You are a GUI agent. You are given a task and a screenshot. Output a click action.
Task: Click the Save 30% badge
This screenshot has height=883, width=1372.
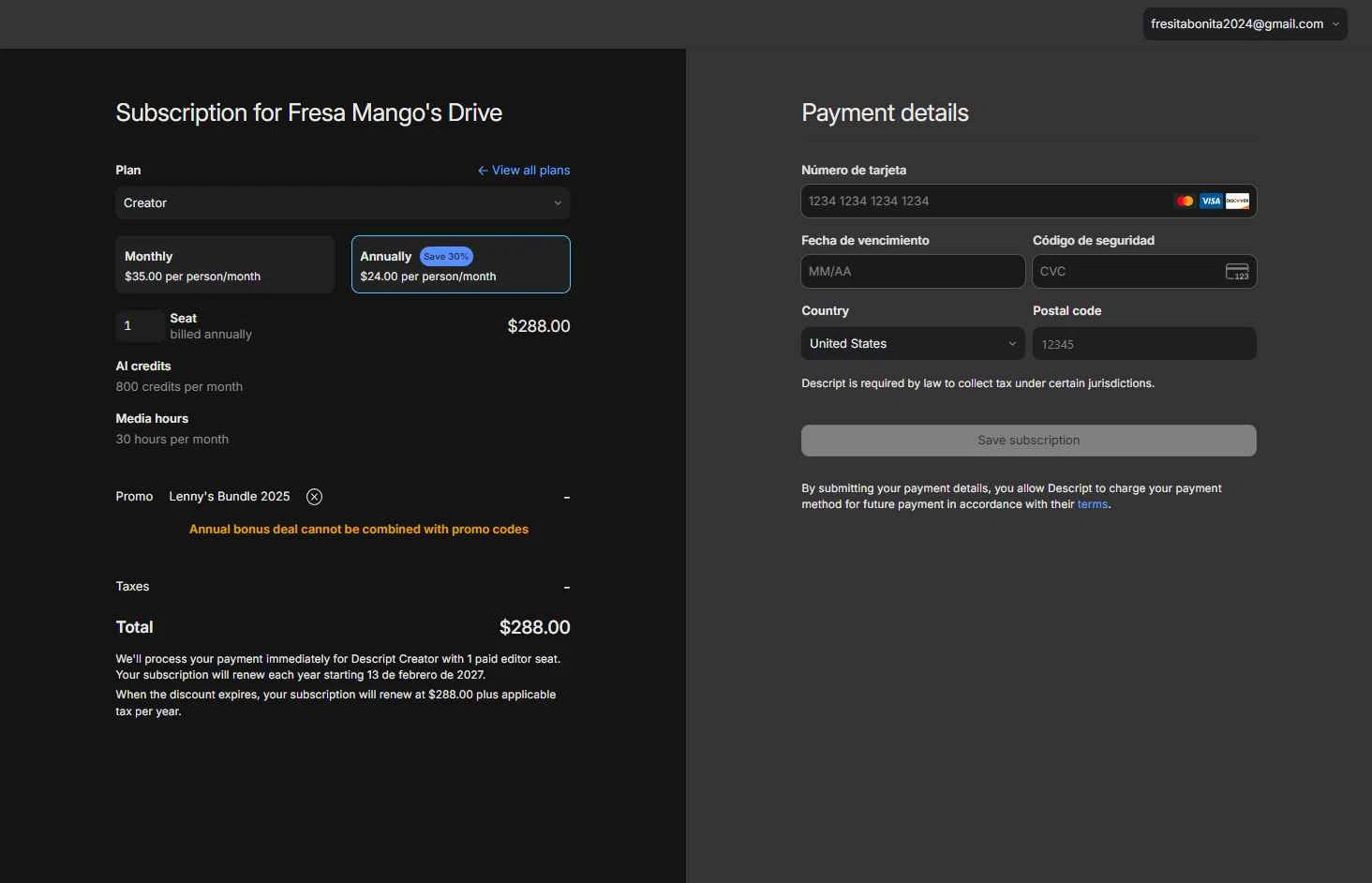pos(446,257)
